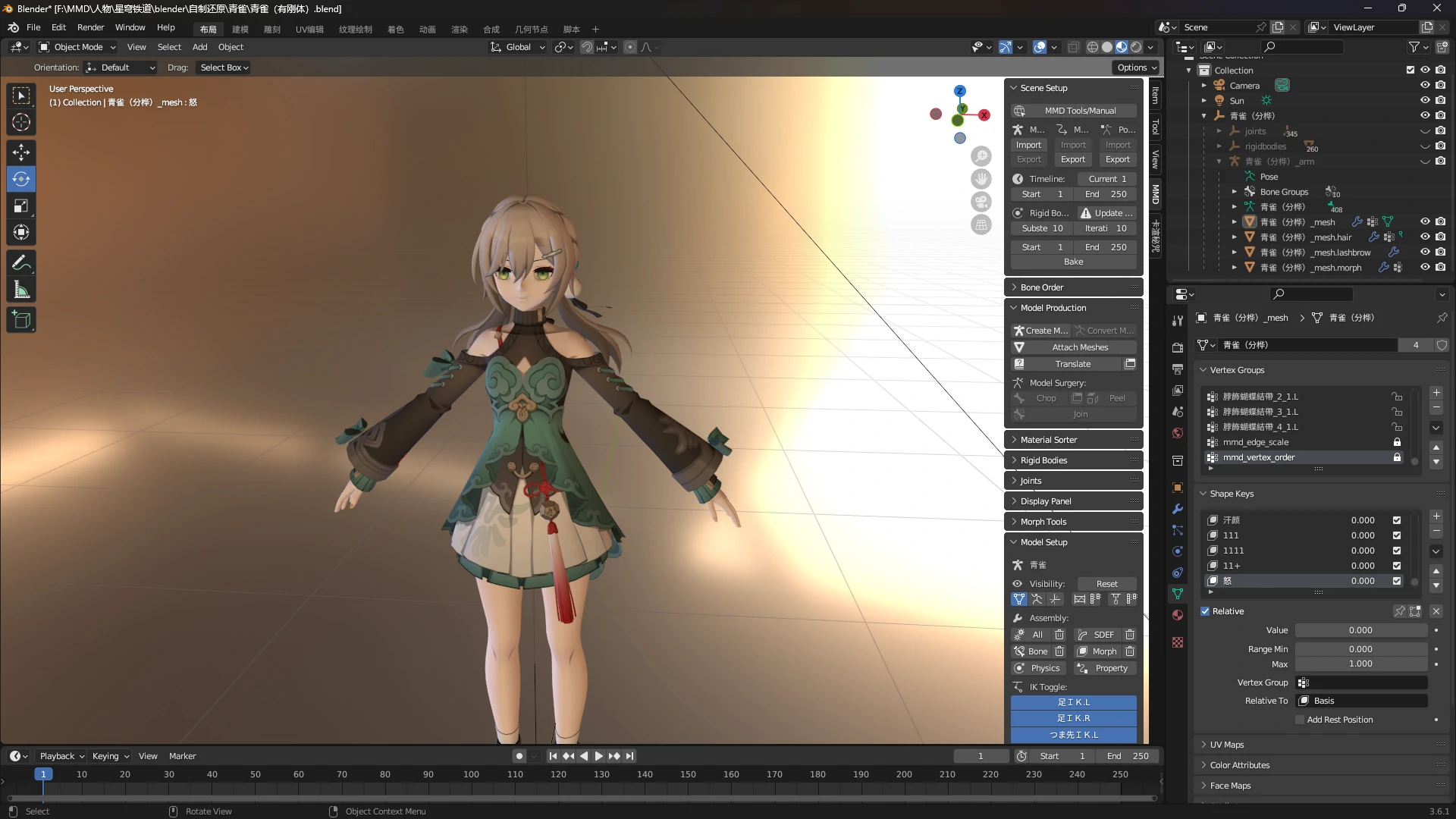This screenshot has width=1456, height=819.
Task: Open the Modifiers properties wrench tab
Action: [1178, 509]
